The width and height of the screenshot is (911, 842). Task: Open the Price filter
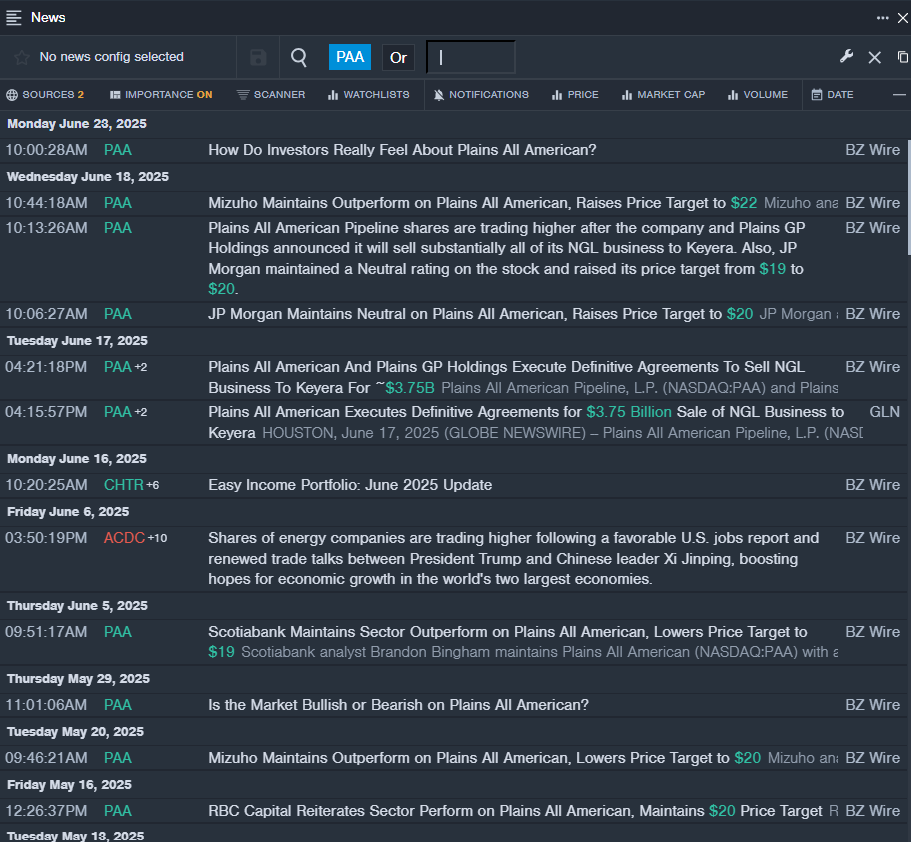click(x=575, y=95)
